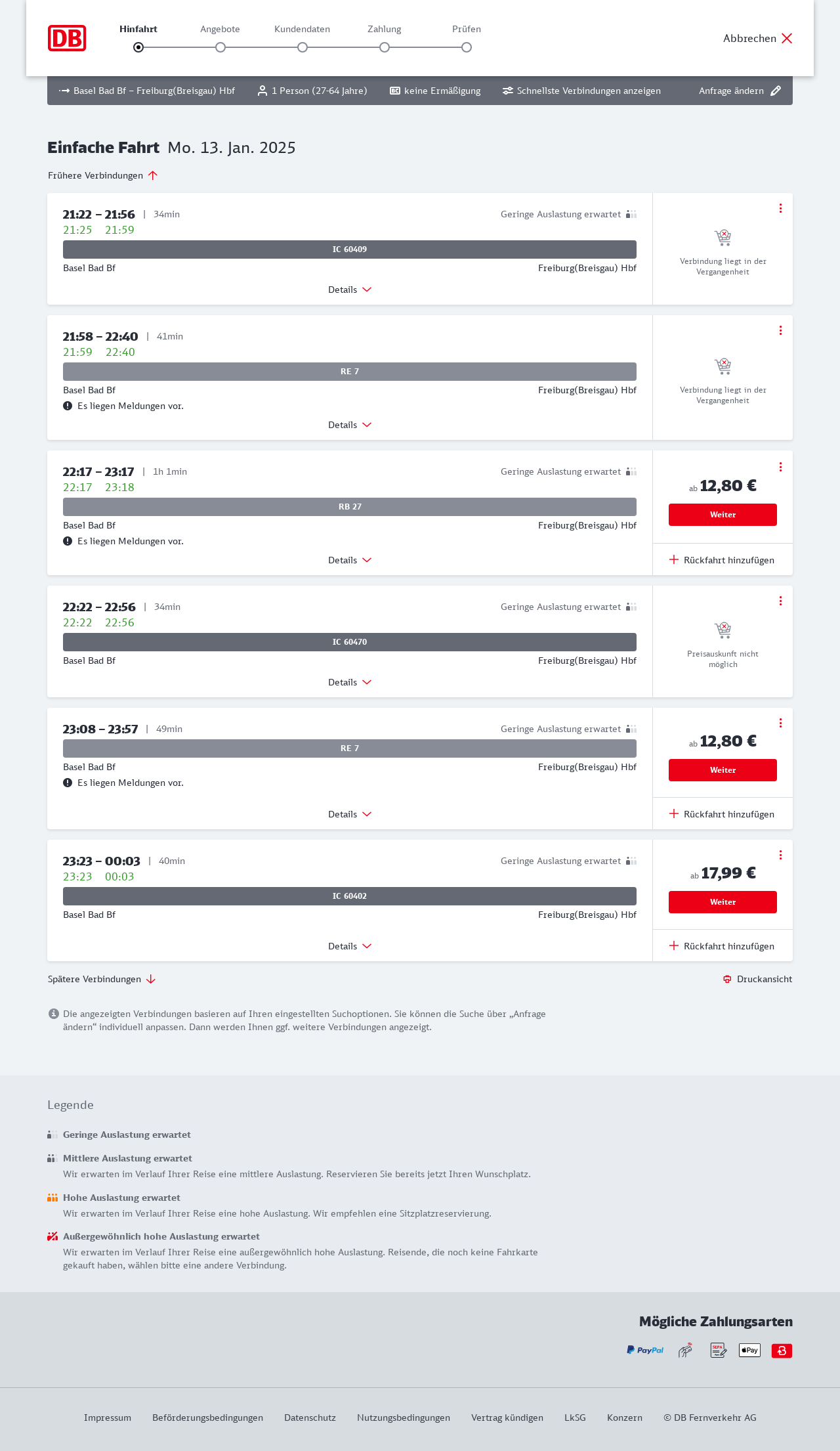840x1451 pixels.
Task: Select the Zahlung step in progress bar
Action: [385, 47]
